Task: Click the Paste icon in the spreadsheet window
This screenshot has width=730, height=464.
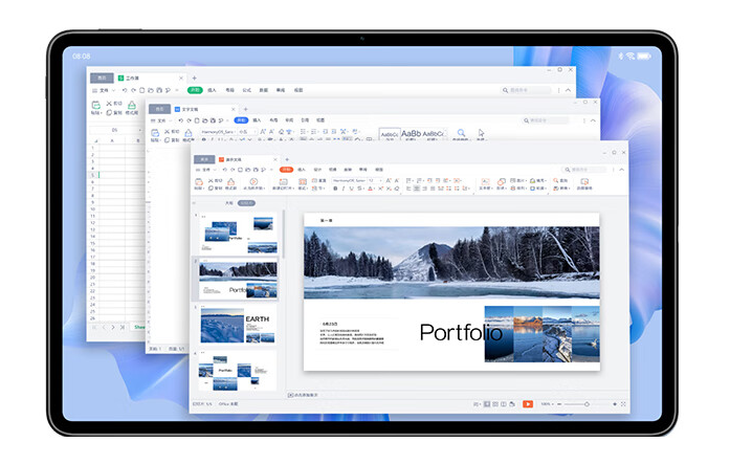Action: pos(95,105)
